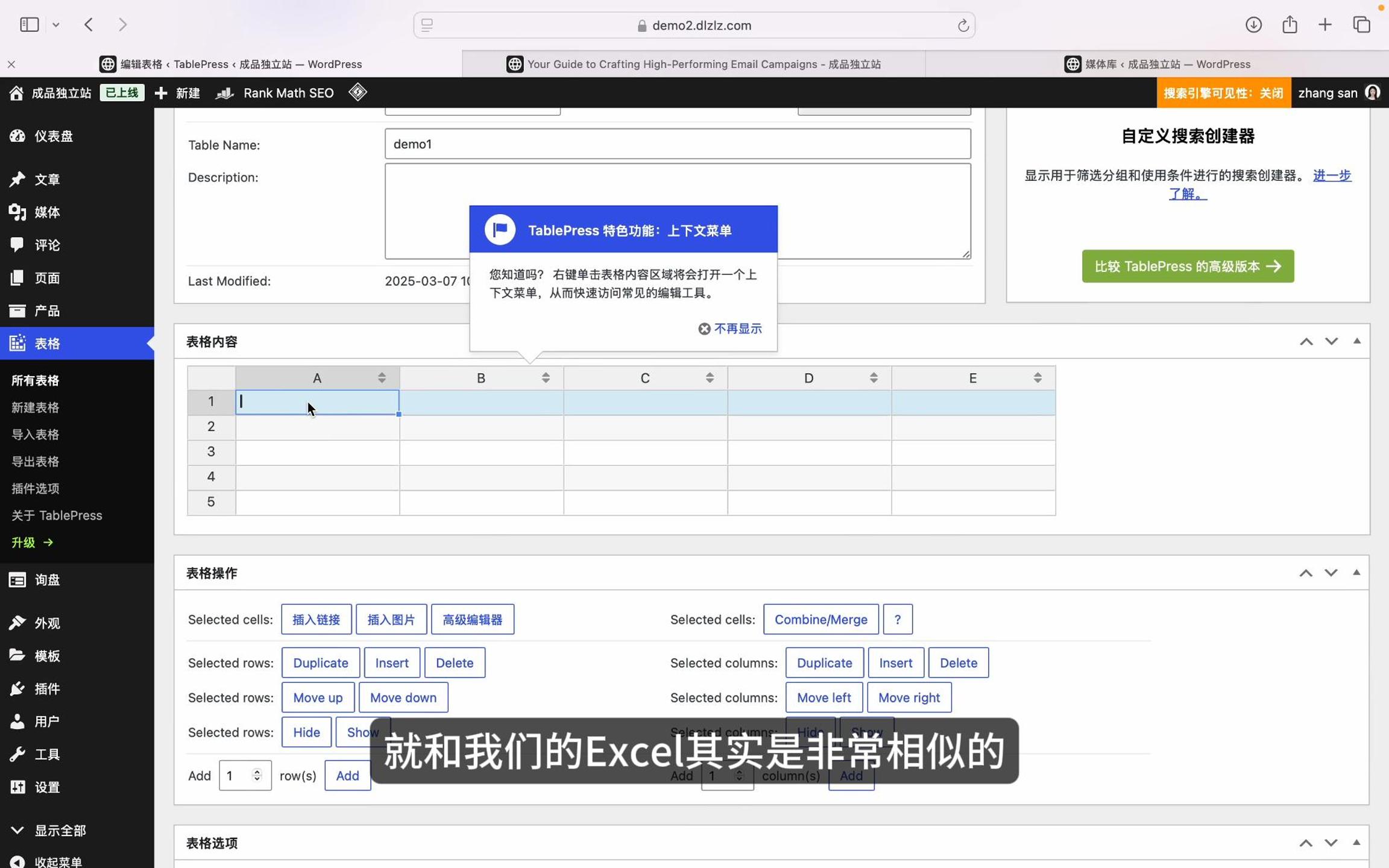Switch to Email Campaigns guide tab

pos(693,64)
